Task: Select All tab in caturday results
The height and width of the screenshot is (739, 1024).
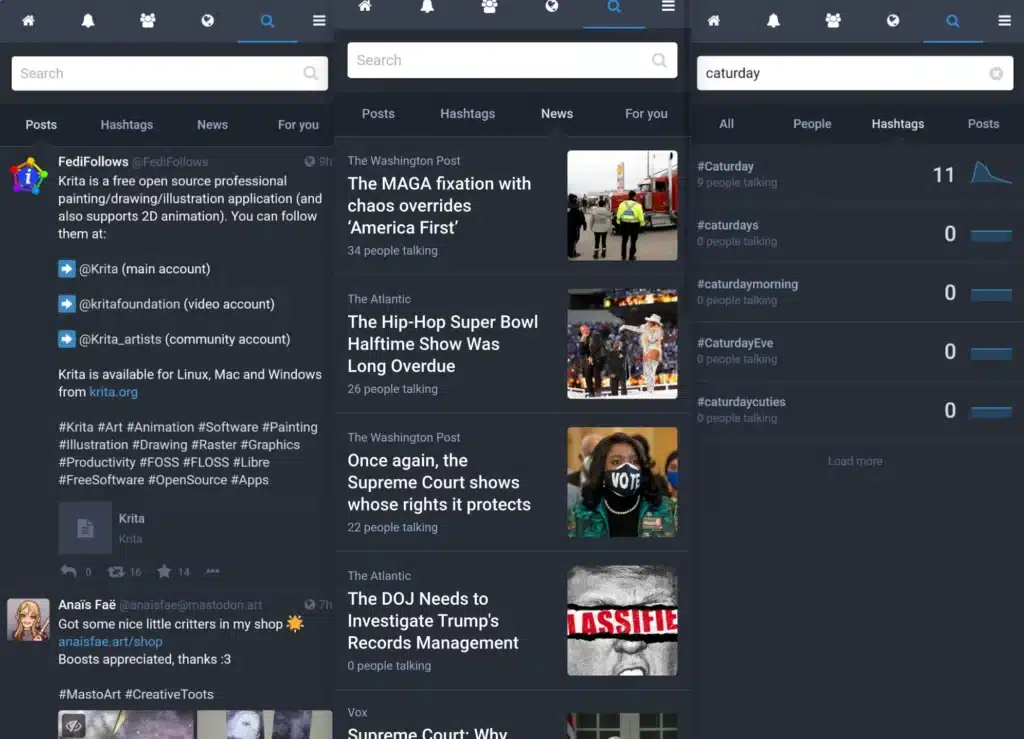Action: tap(727, 124)
